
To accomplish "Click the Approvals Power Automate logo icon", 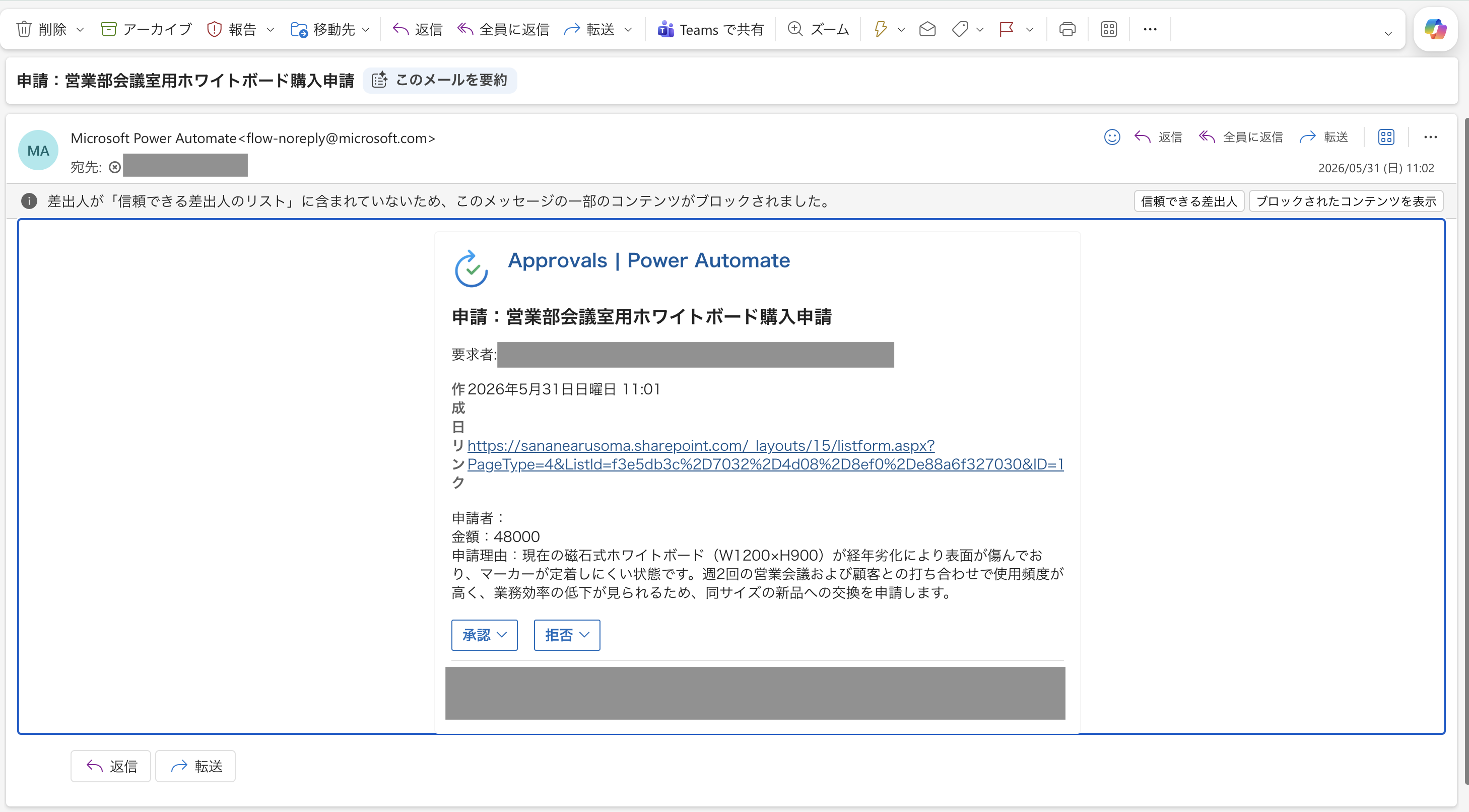I will pos(471,268).
